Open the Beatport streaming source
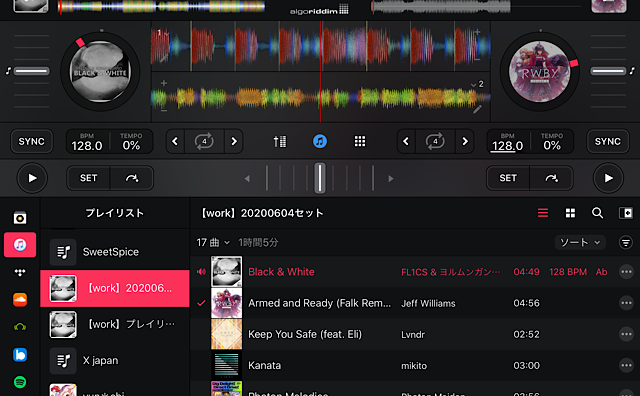This screenshot has width=640, height=396. pos(20,327)
